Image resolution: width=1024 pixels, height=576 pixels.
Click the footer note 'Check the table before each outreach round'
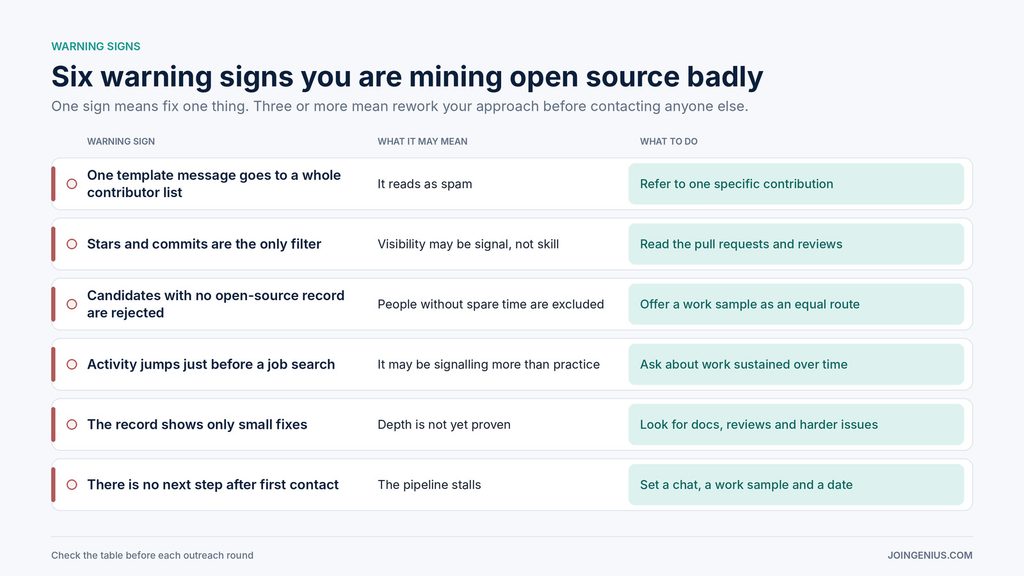(x=152, y=556)
